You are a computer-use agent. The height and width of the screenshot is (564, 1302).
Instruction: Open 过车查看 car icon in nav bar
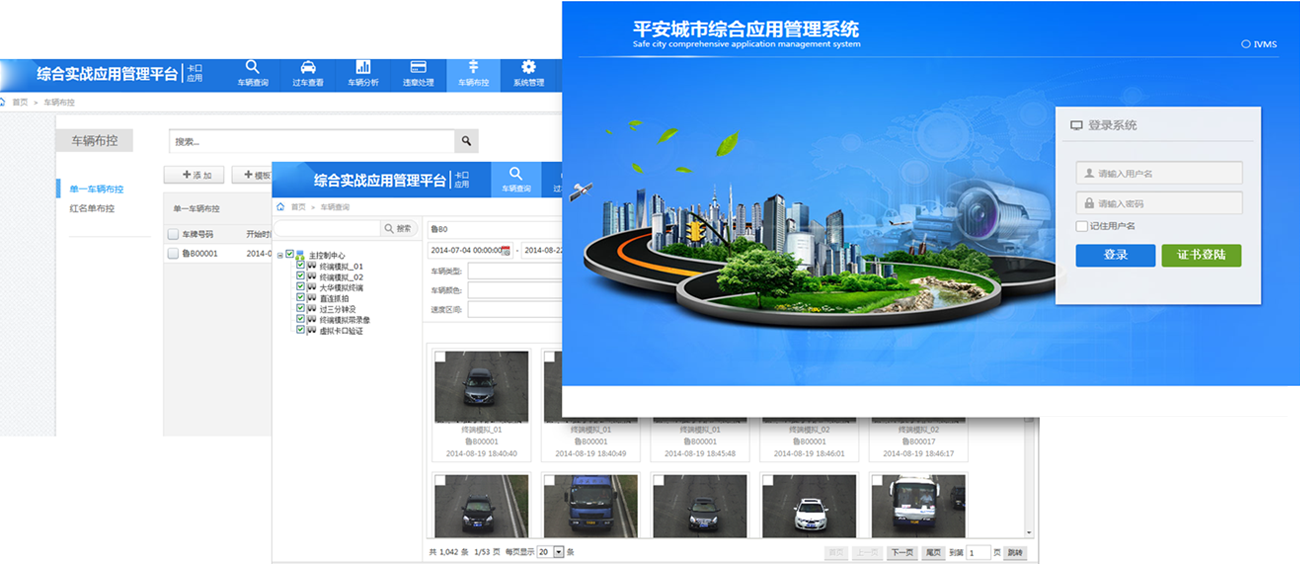[x=308, y=67]
